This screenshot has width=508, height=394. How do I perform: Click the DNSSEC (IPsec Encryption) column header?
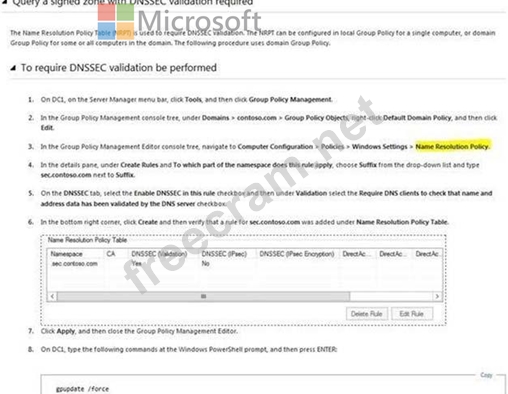click(298, 254)
